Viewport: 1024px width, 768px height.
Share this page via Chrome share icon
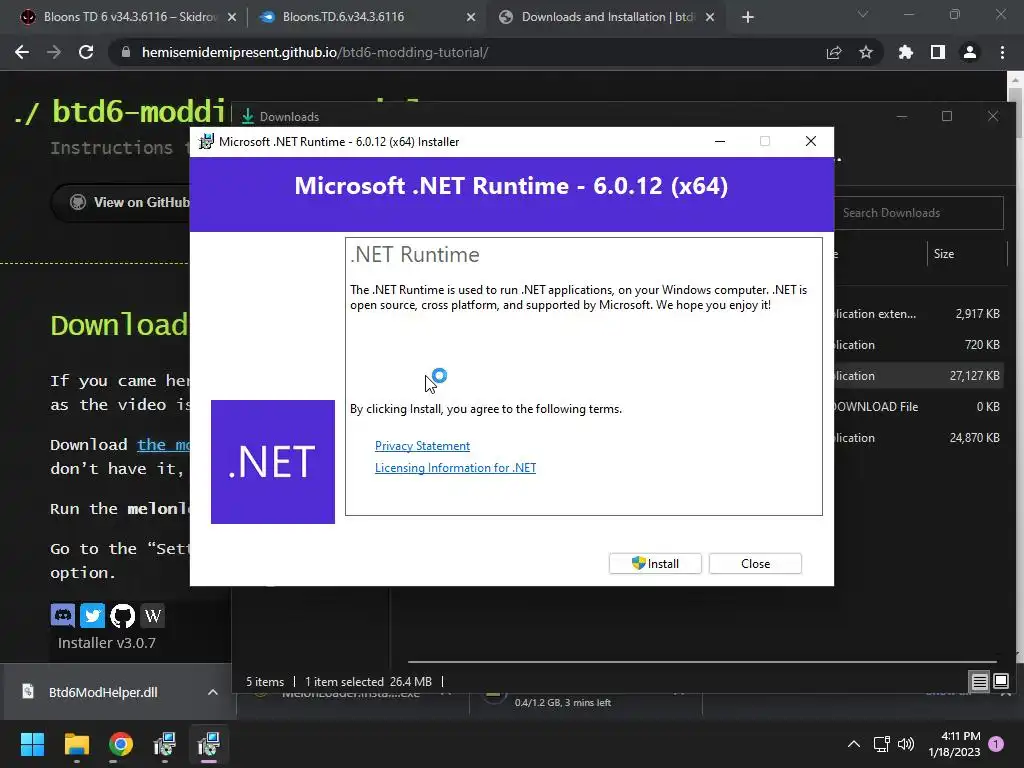pos(833,52)
